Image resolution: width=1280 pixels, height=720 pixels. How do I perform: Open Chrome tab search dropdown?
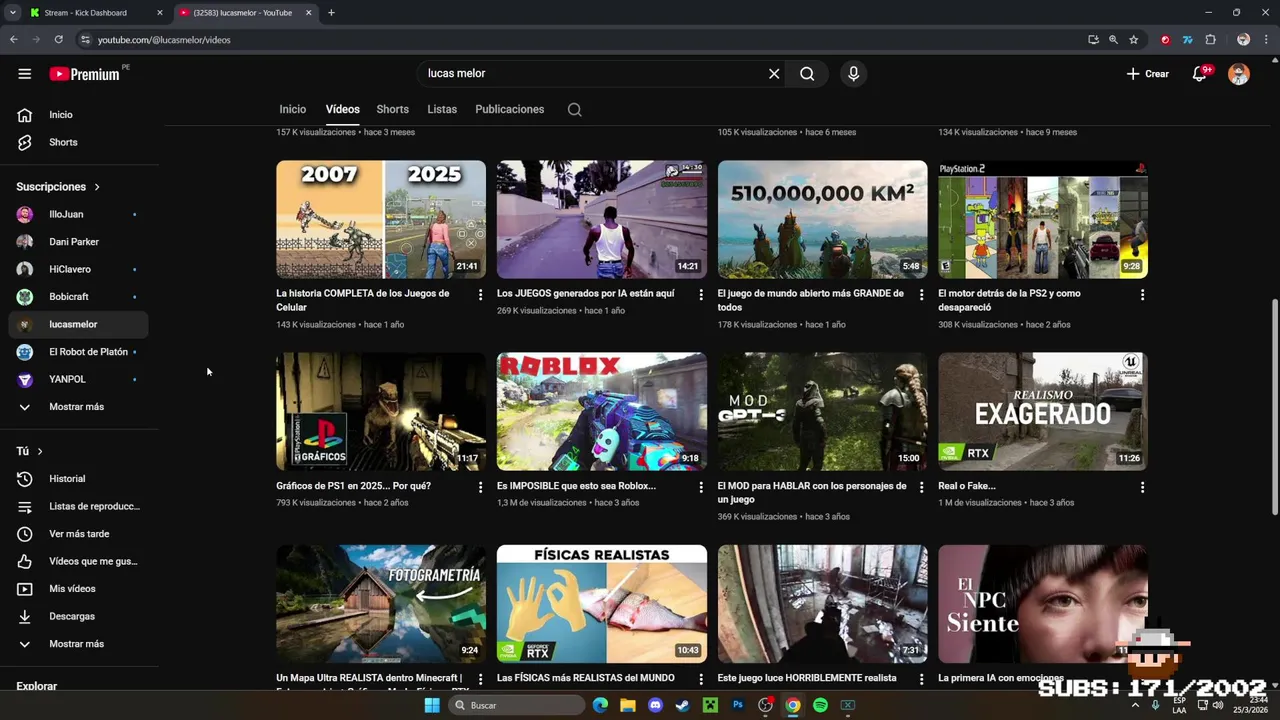pos(13,13)
